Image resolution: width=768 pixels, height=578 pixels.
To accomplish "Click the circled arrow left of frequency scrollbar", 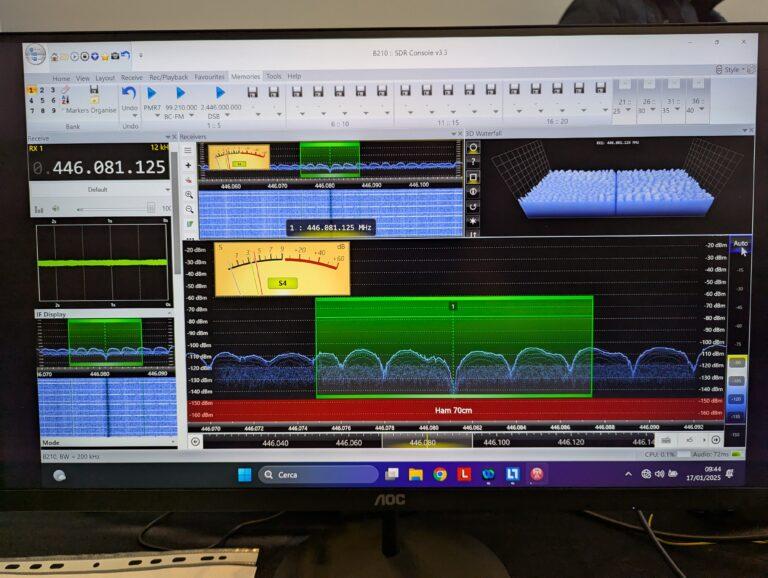I will tap(195, 442).
